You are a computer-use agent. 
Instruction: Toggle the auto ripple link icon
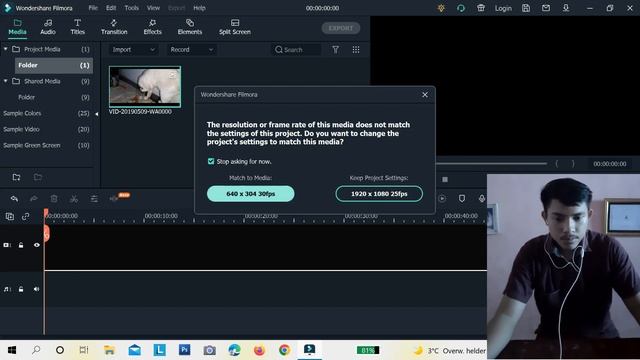25,216
